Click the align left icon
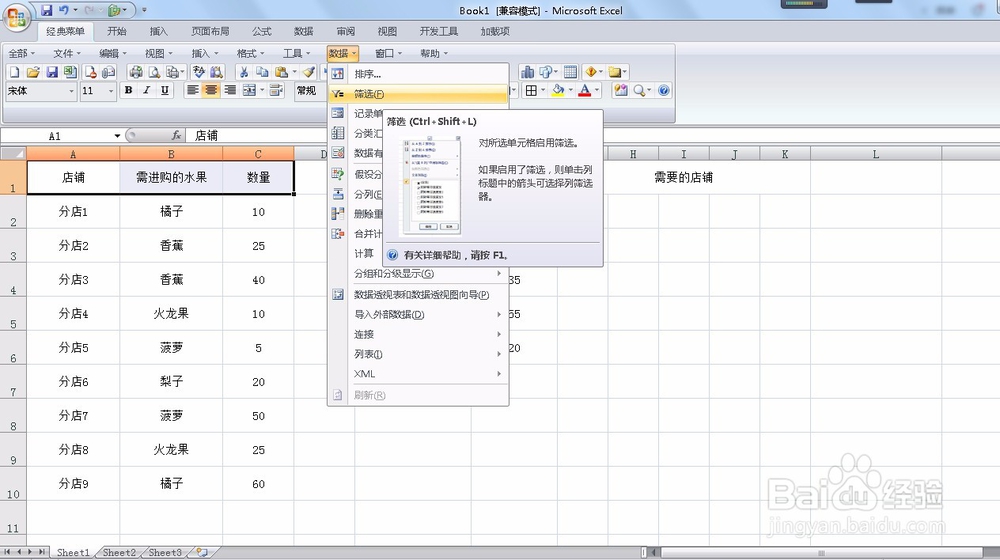The image size is (1000, 560). 192,91
